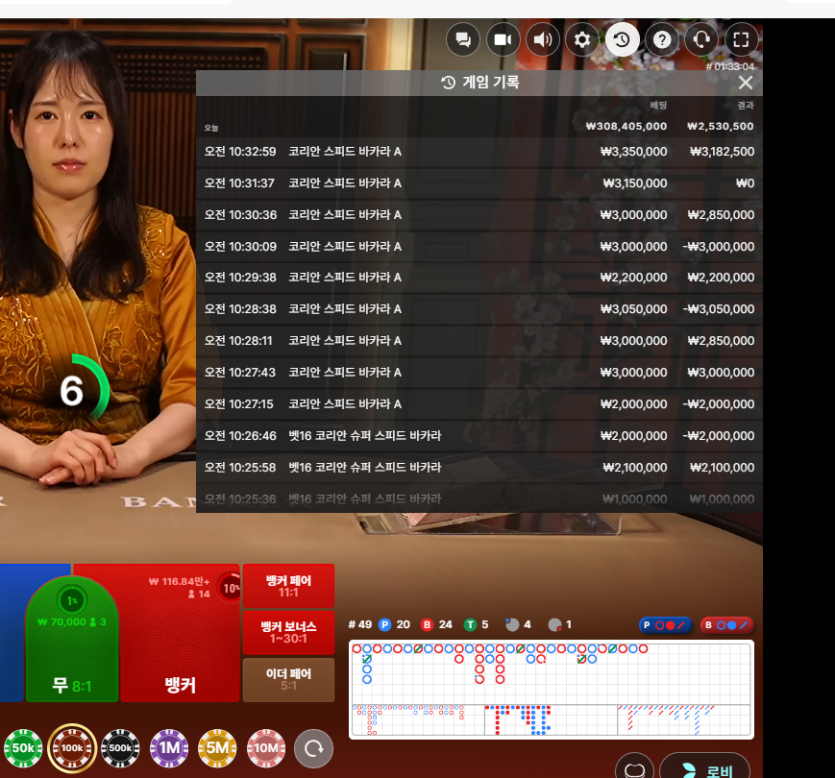Open settings gear icon
835x778 pixels.
(x=582, y=39)
